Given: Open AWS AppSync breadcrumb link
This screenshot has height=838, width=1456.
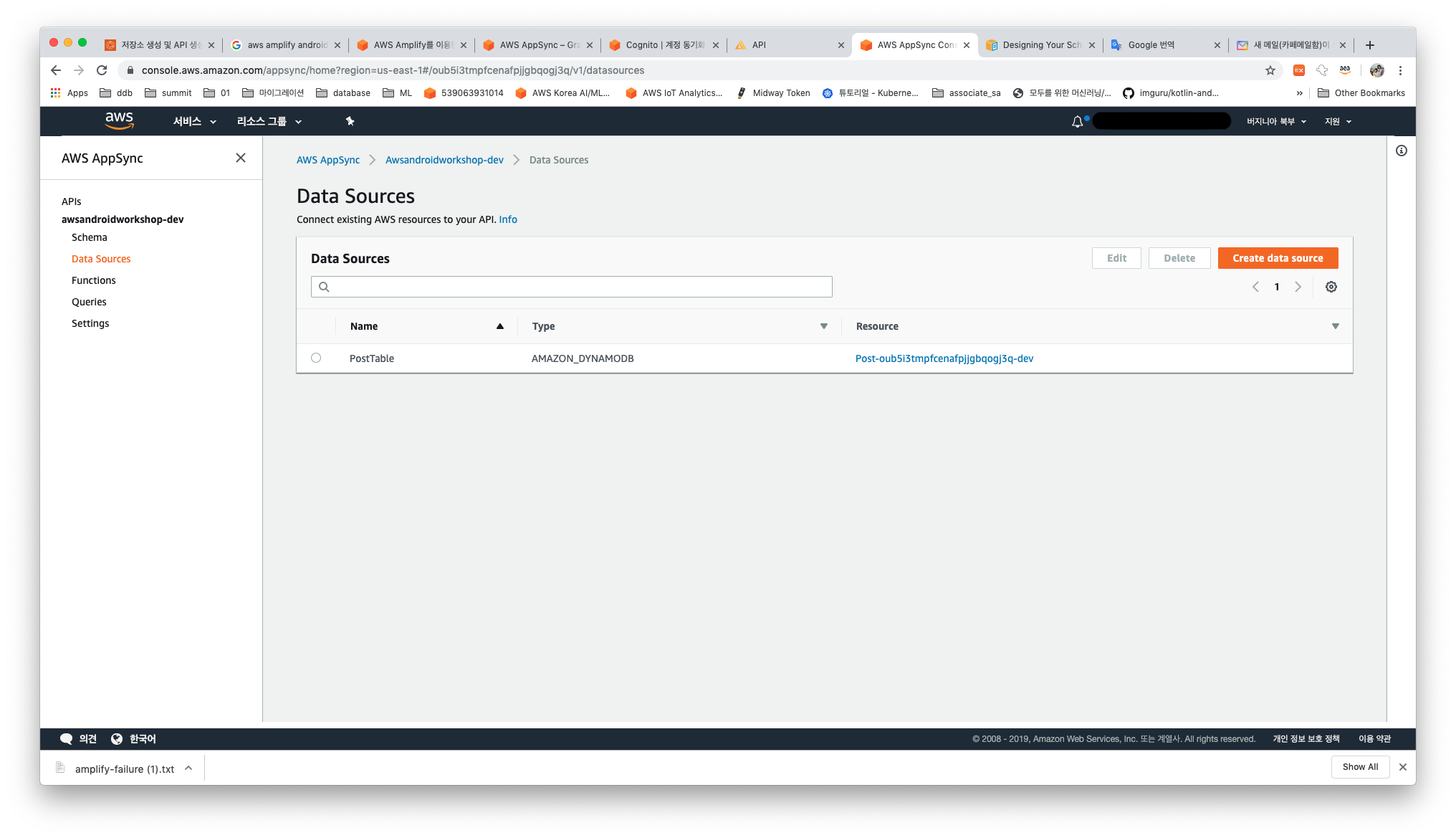Looking at the screenshot, I should pyautogui.click(x=328, y=160).
